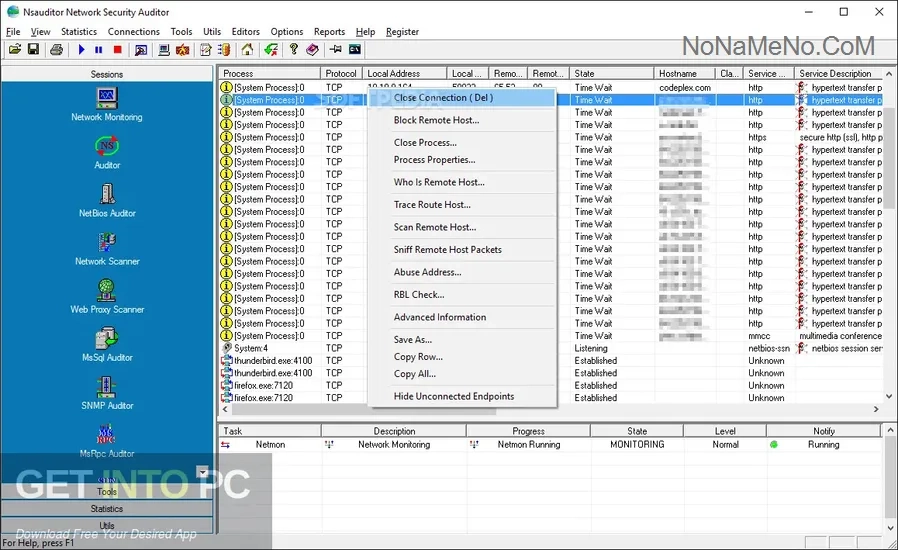This screenshot has width=898, height=550.
Task: Open the MsSql Auditor tool icon
Action: (107, 340)
